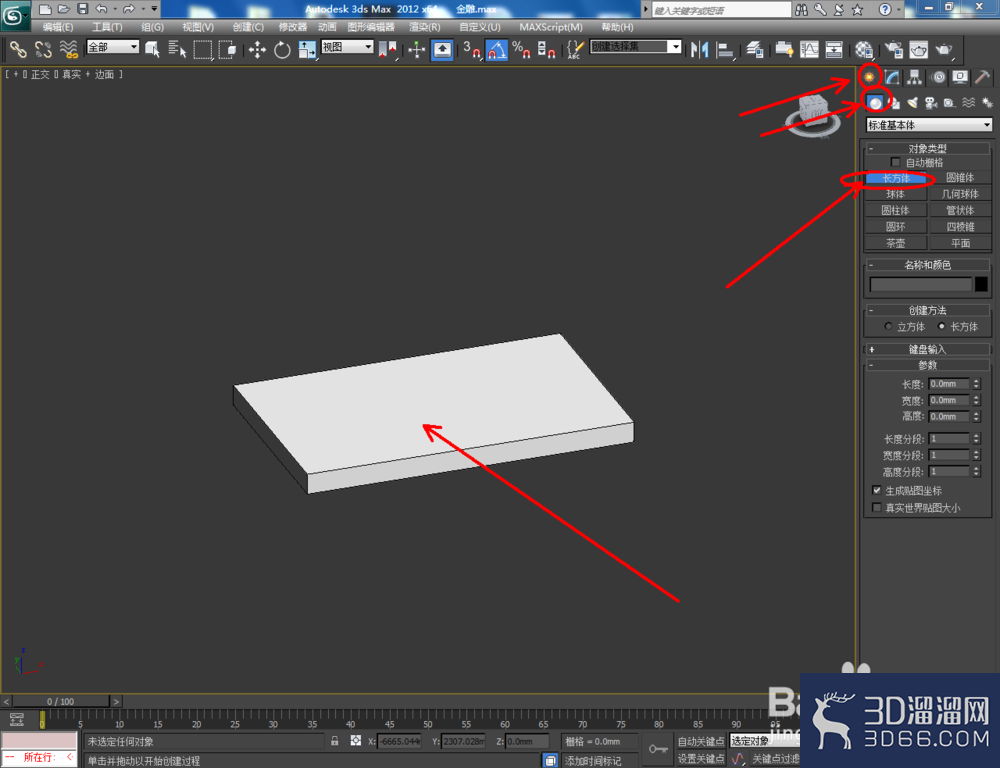Click Use Pivot Point Center icon
This screenshot has height=768, width=1000.
point(387,49)
